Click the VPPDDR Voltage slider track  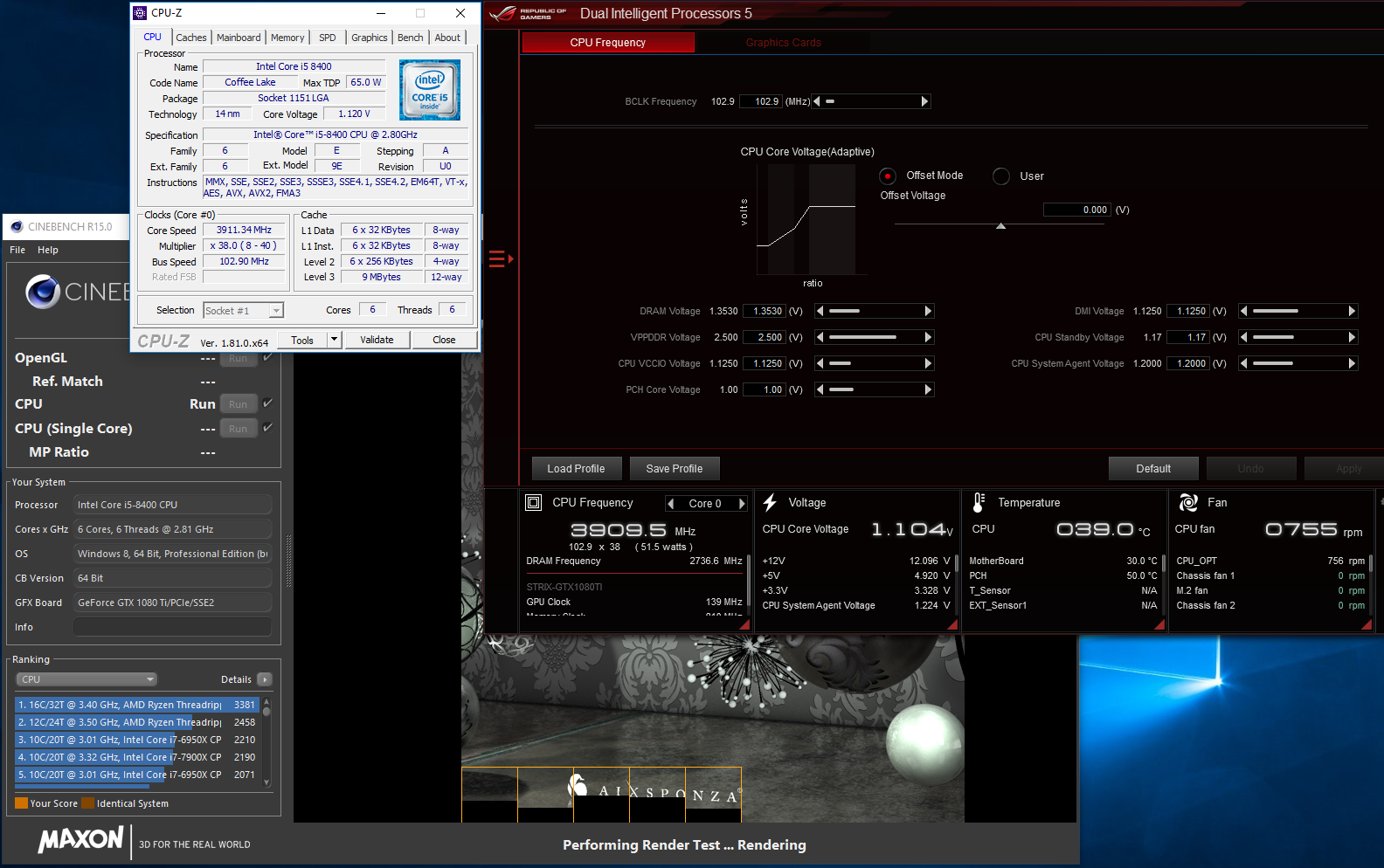tap(874, 337)
